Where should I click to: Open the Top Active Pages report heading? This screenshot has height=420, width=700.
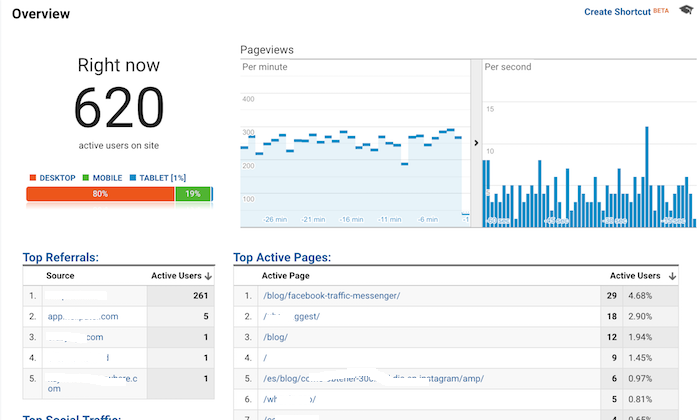pyautogui.click(x=282, y=257)
